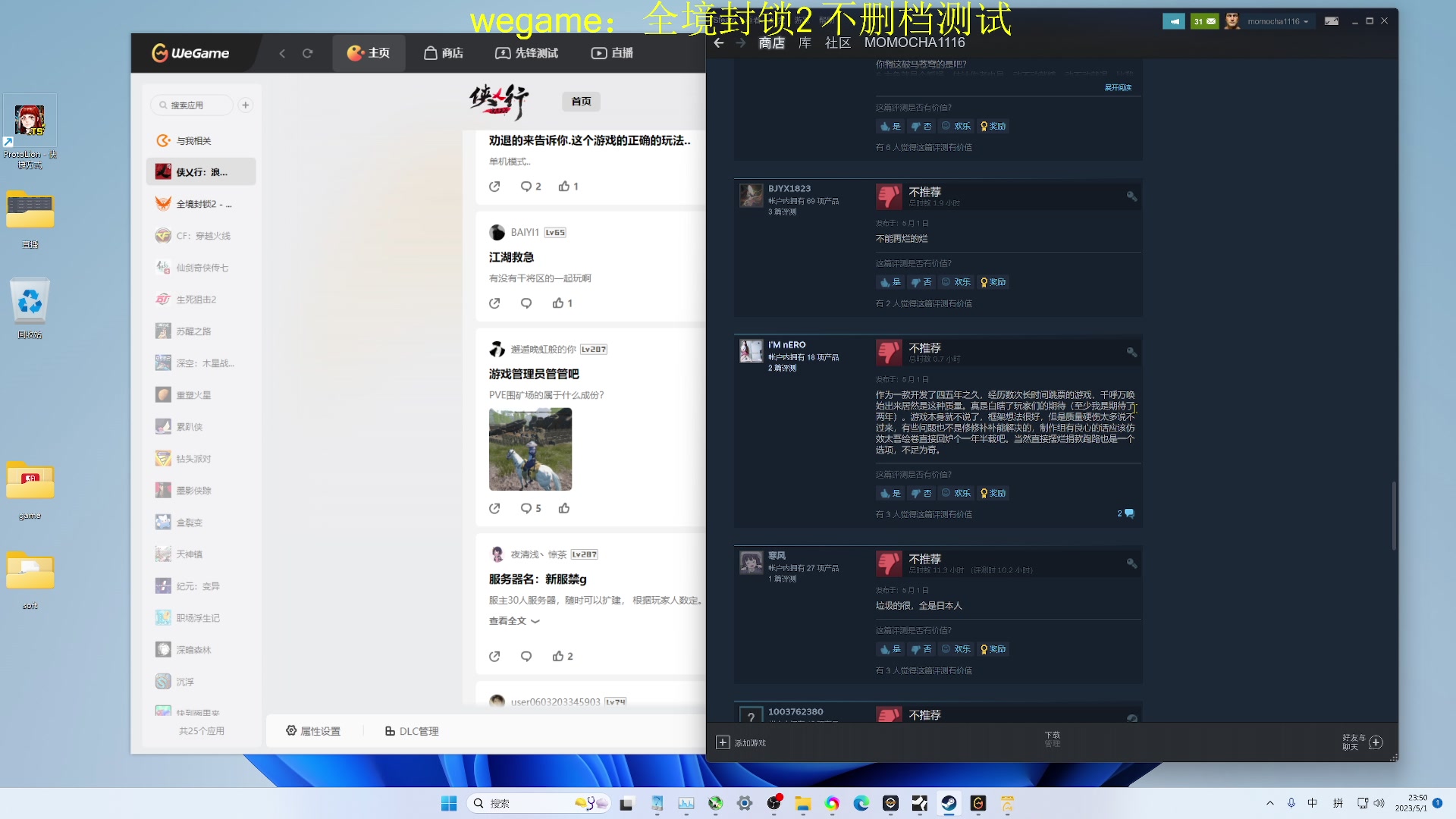Switch to the 先锋测试 tab
This screenshot has height=819, width=1456.
pyautogui.click(x=526, y=53)
